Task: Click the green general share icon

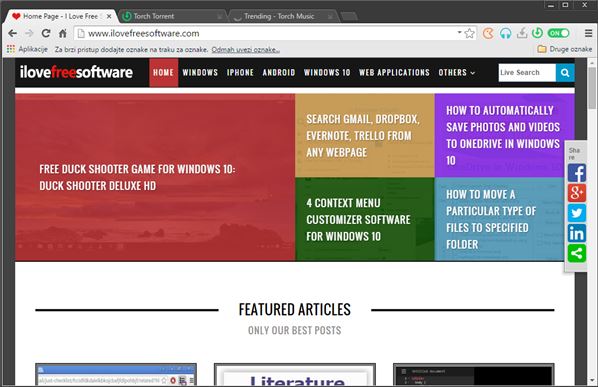Action: (577, 253)
